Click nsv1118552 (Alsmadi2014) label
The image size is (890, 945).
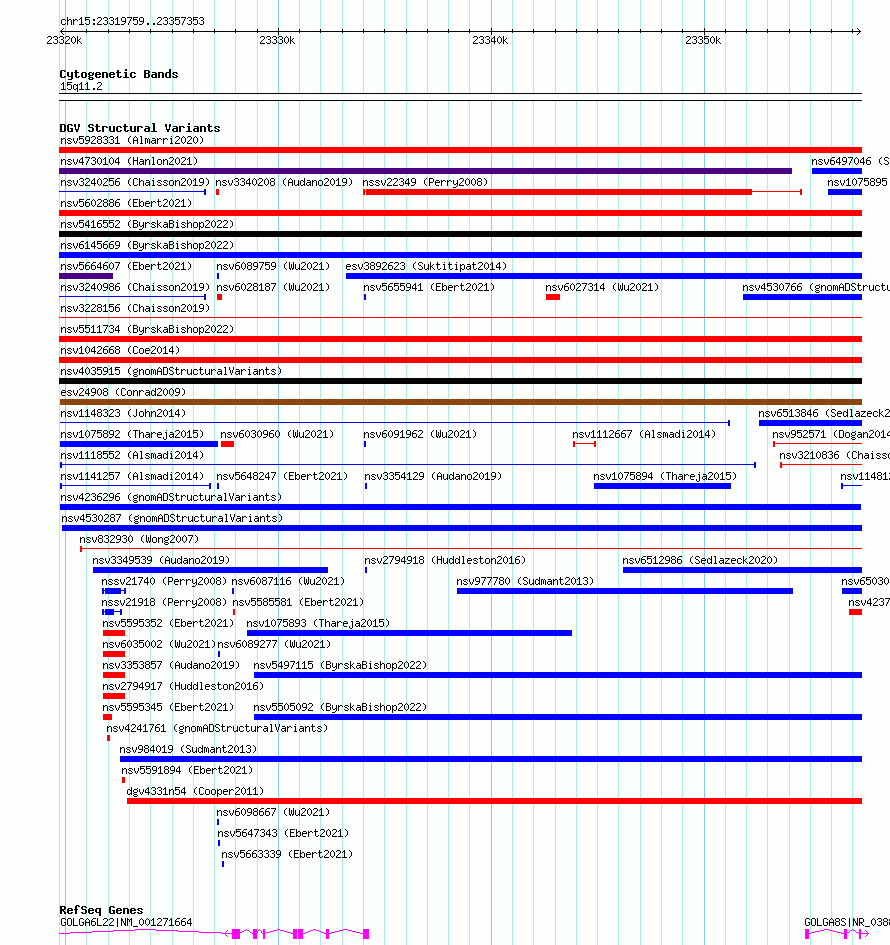(x=132, y=456)
